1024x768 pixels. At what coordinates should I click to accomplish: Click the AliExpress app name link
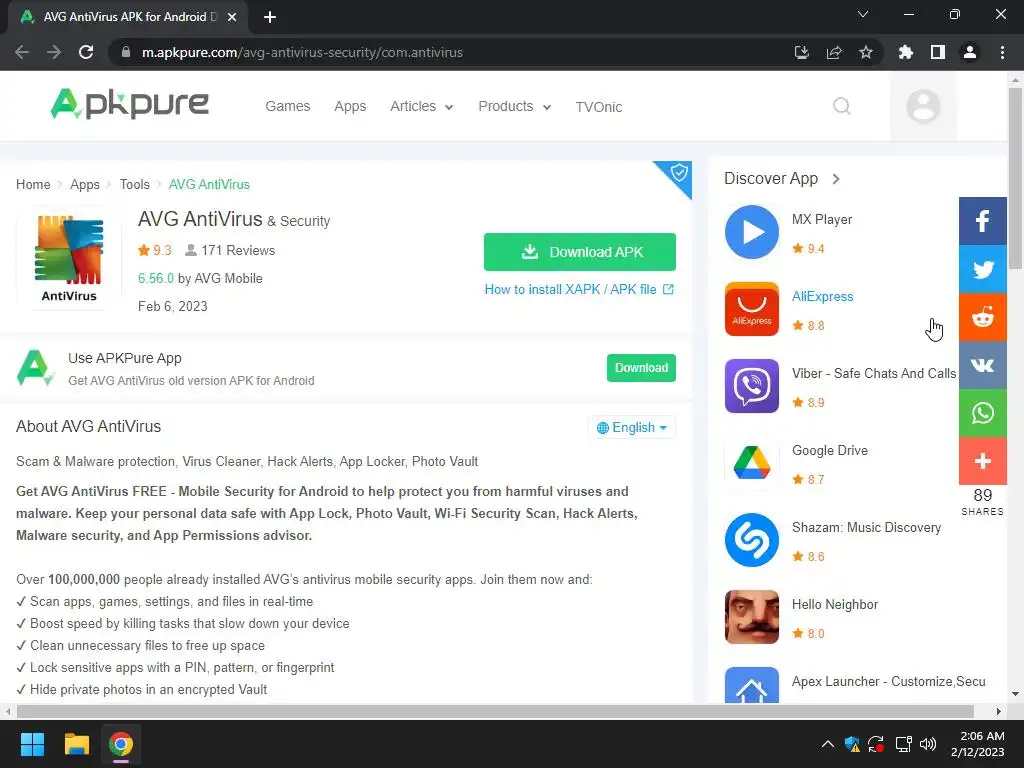822,296
